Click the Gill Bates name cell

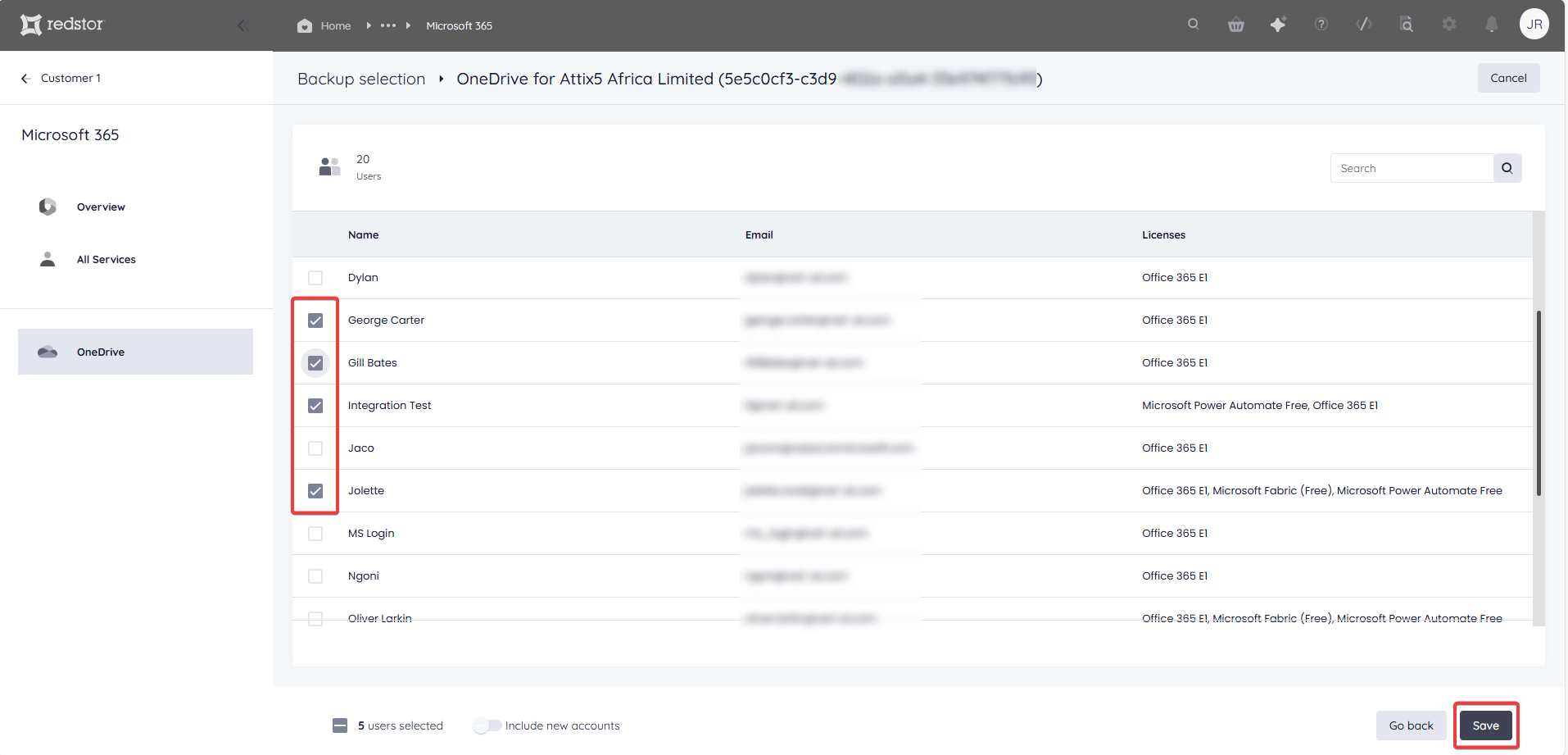tap(372, 362)
